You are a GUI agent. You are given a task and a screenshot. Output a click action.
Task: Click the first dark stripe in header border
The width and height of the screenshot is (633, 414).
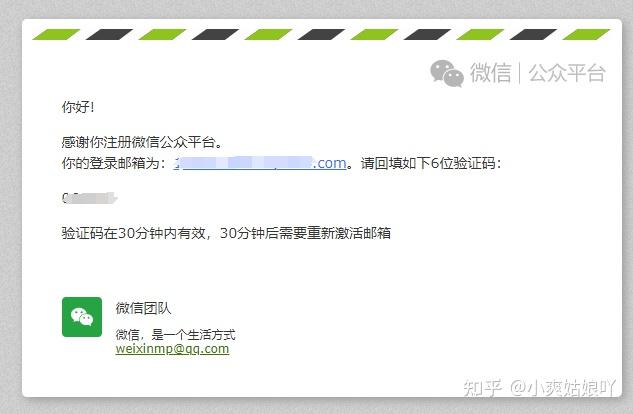tap(109, 34)
